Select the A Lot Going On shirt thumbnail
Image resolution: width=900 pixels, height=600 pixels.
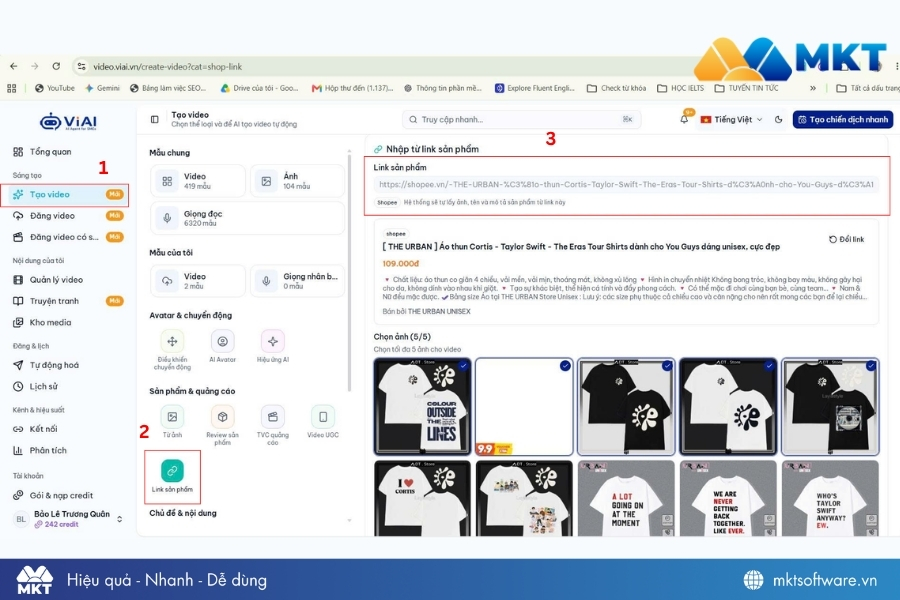coord(626,498)
